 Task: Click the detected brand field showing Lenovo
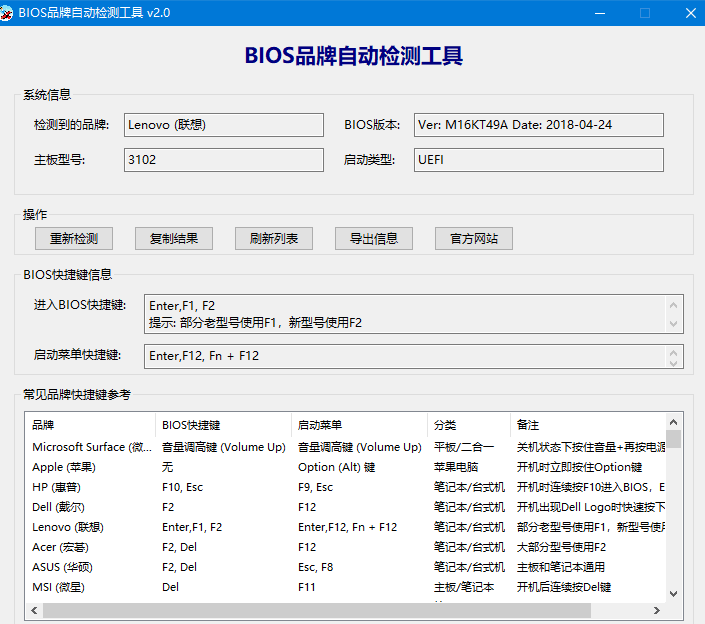224,125
